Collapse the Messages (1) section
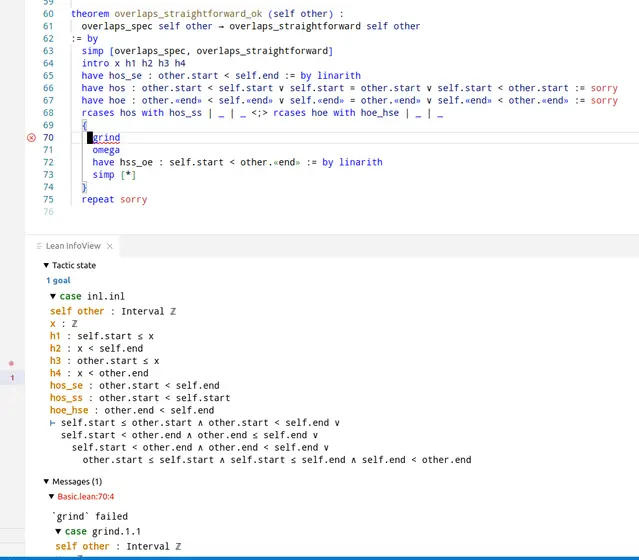 click(46, 481)
